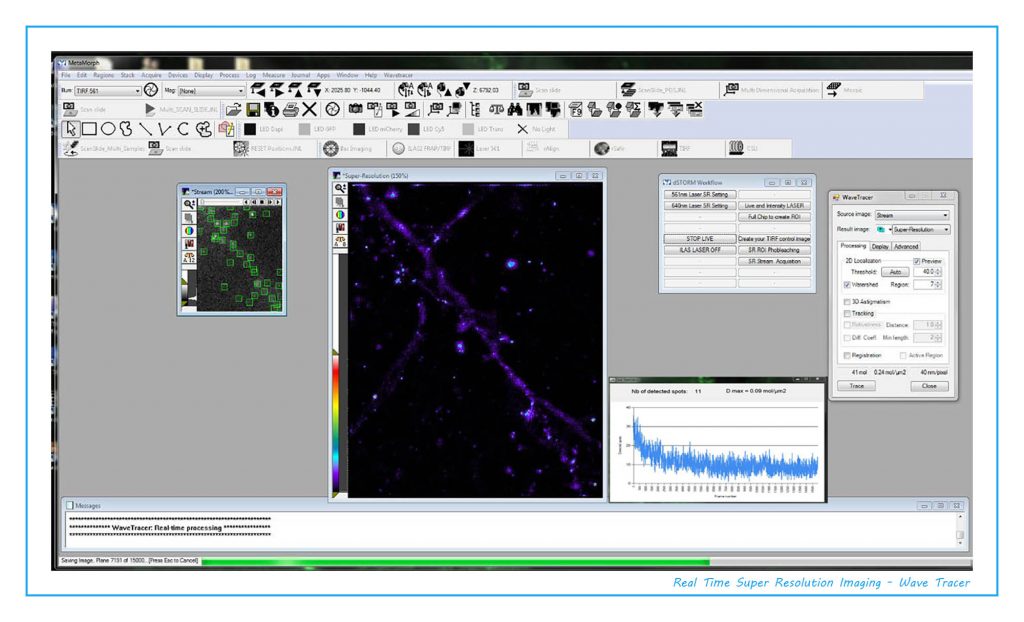
Task: Select the rectangle region tool
Action: tap(88, 128)
